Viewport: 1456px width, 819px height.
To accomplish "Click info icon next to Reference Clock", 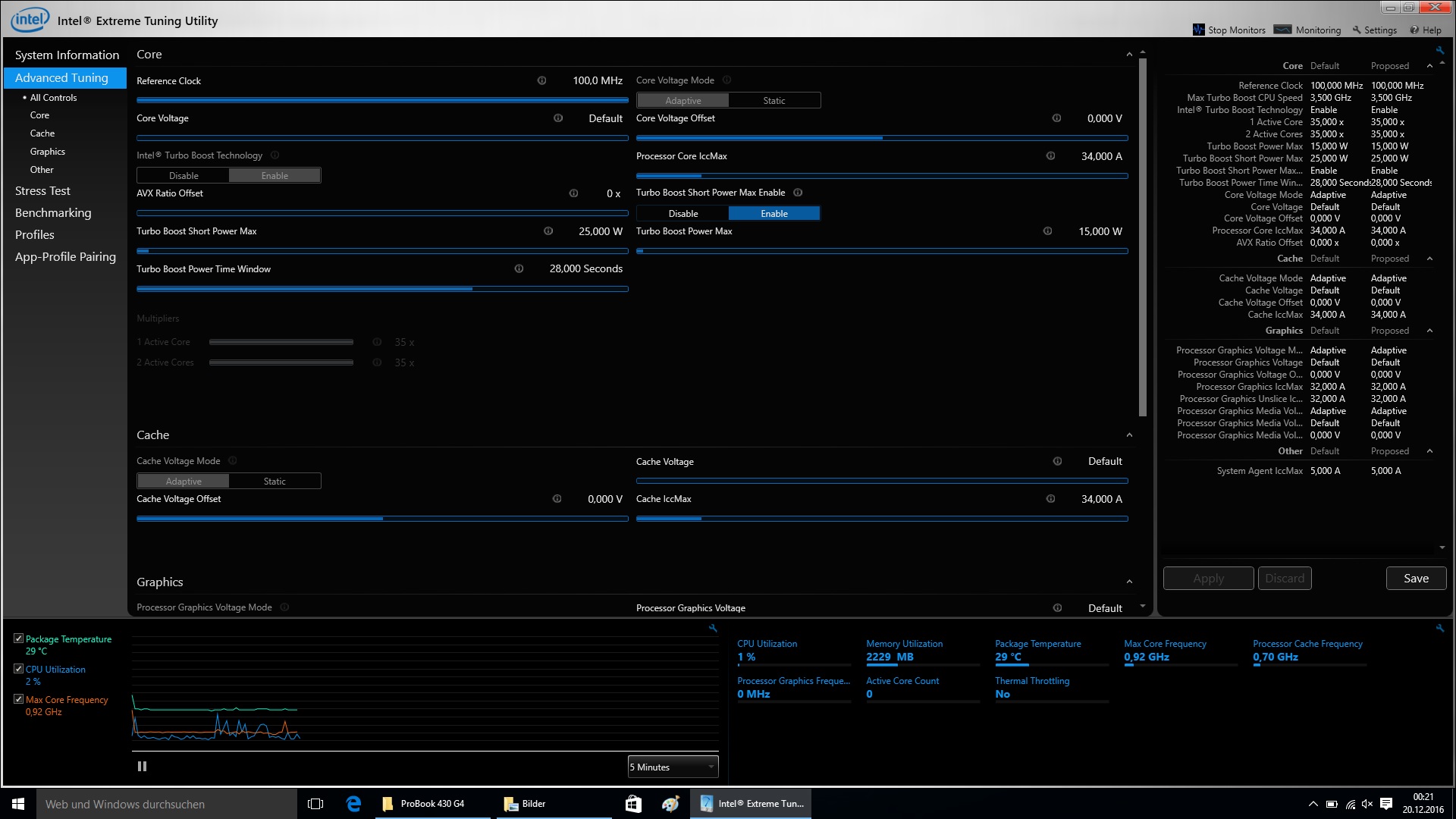I will click(x=541, y=80).
